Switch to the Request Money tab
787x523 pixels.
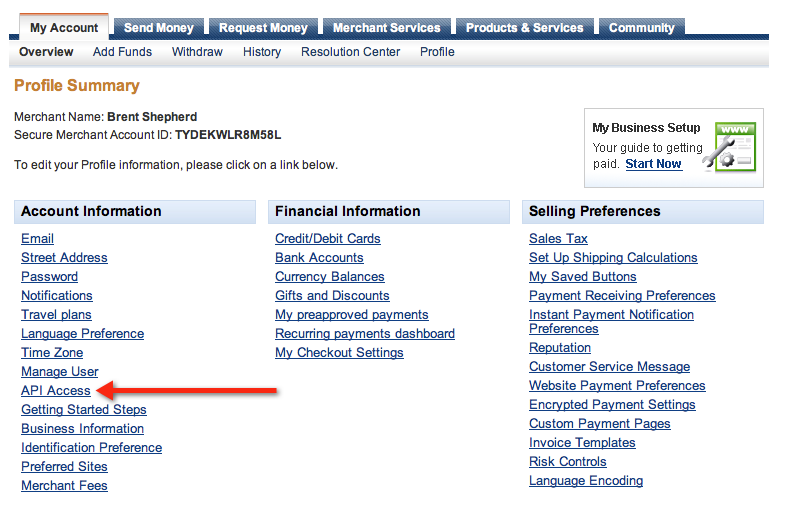click(x=263, y=28)
